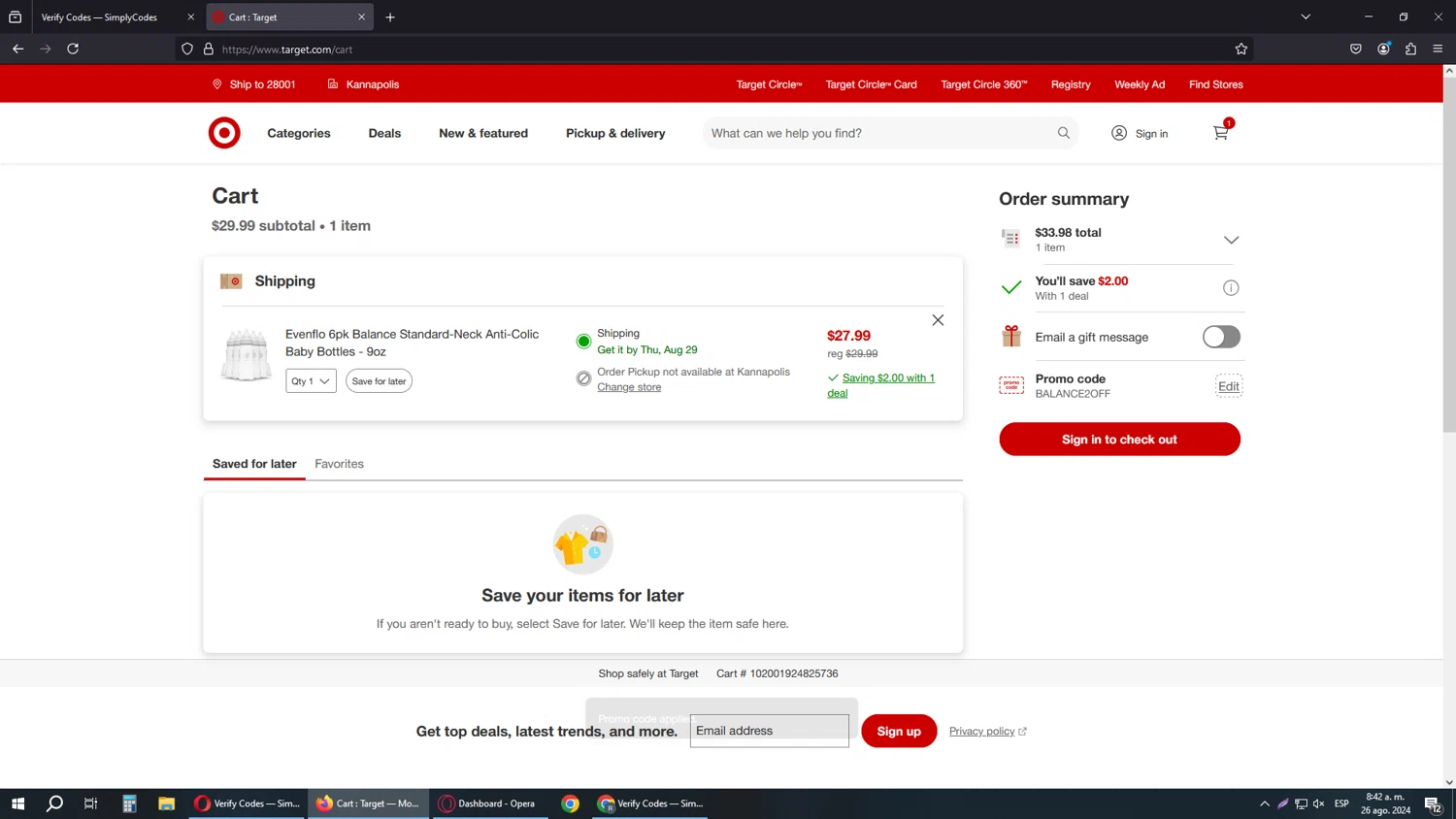The image size is (1456, 819).
Task: Click the Target bullseye logo
Action: (x=224, y=133)
